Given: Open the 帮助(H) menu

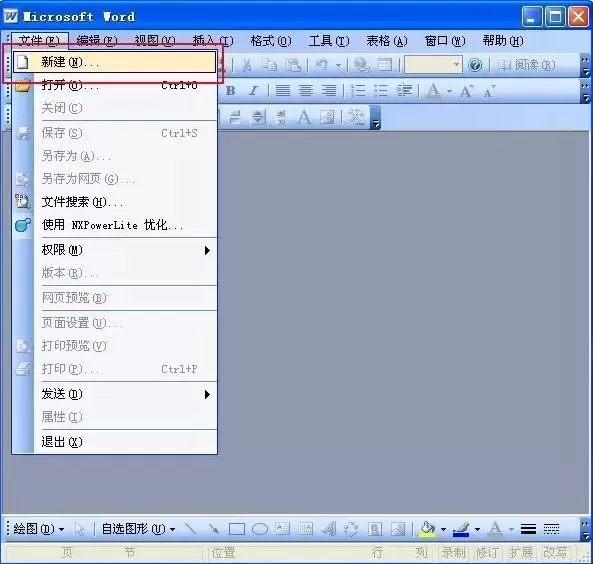Looking at the screenshot, I should click(503, 41).
